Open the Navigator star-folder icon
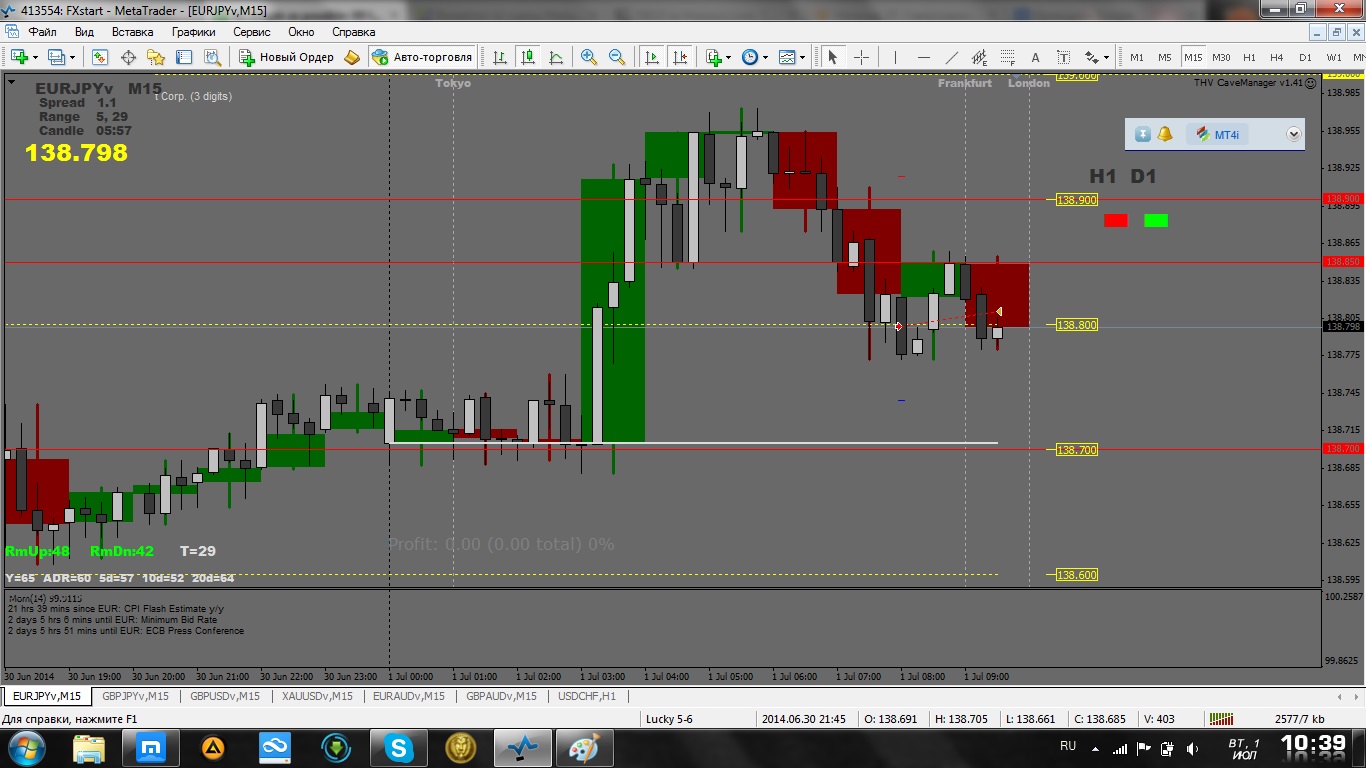 156,57
